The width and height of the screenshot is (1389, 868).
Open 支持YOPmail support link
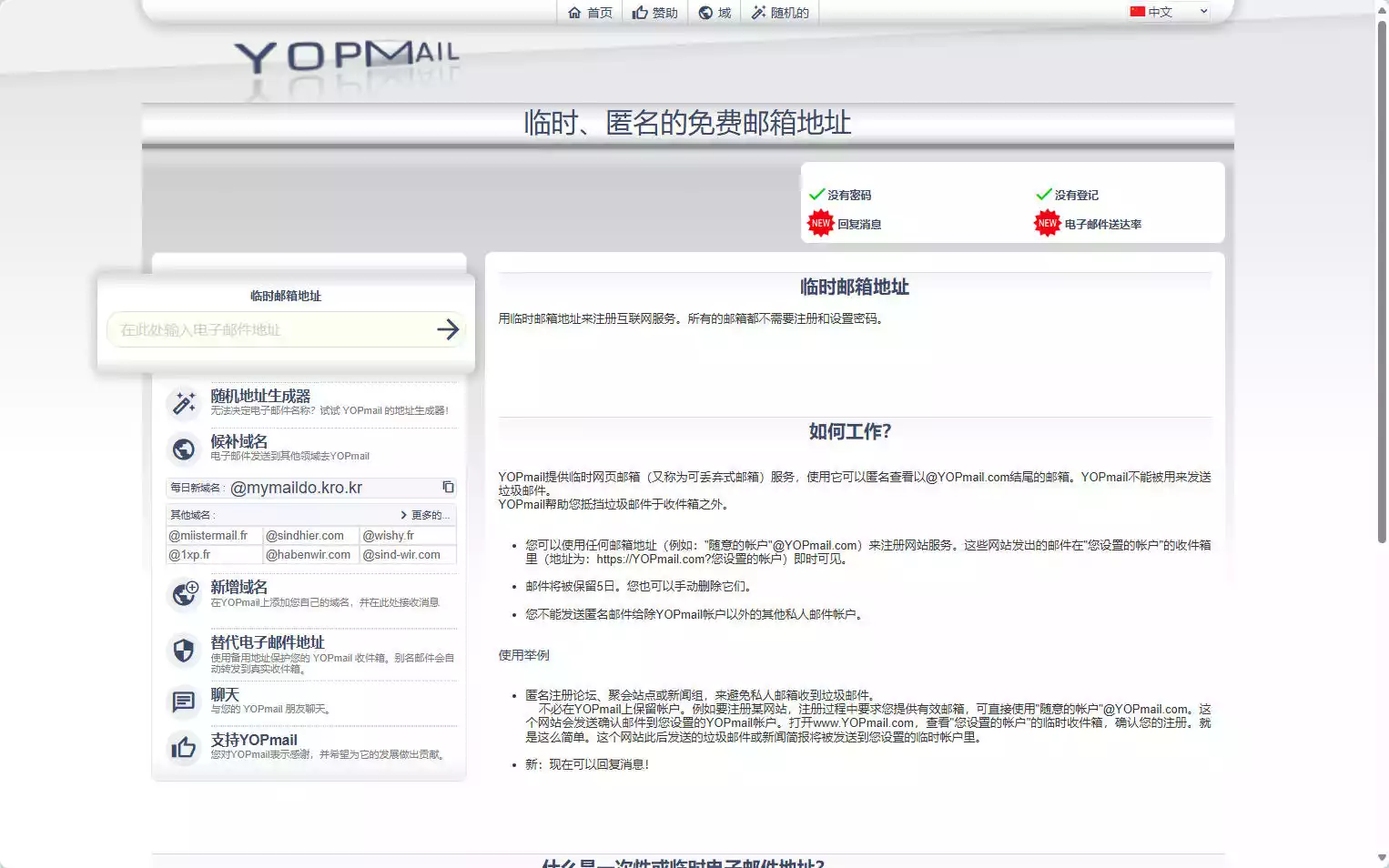254,740
